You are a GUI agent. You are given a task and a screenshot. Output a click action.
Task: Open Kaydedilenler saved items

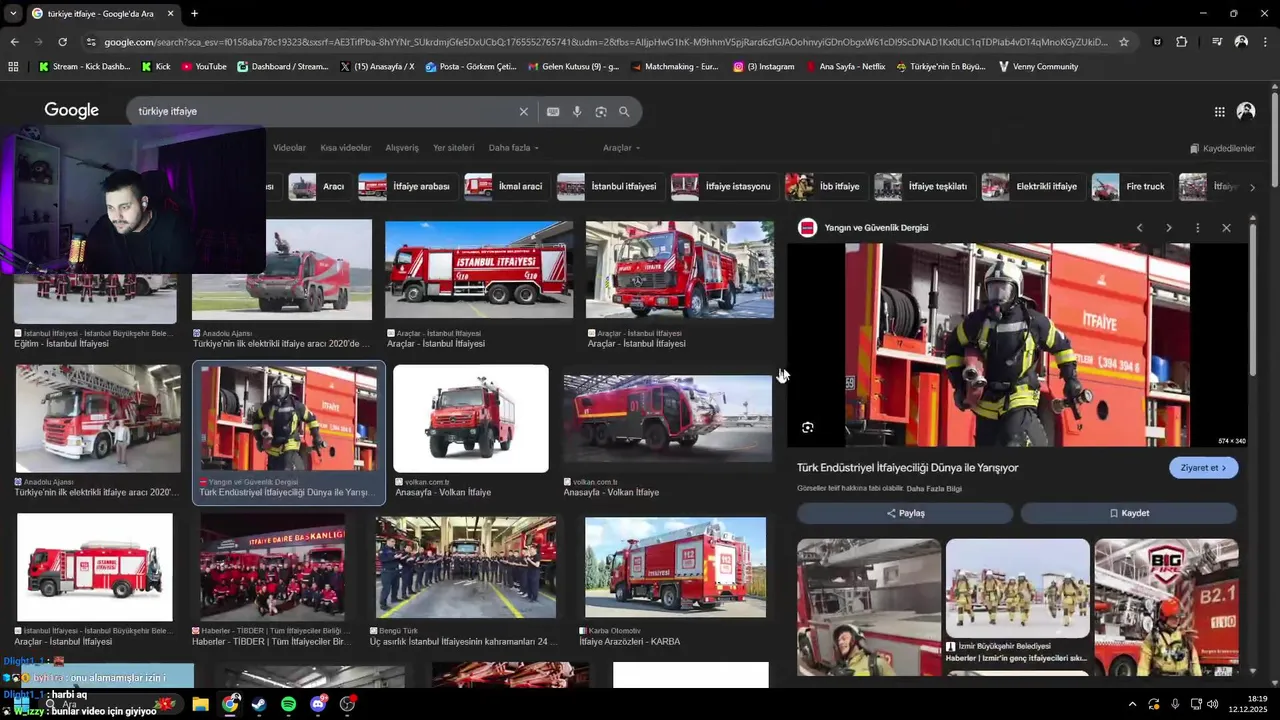point(1222,149)
